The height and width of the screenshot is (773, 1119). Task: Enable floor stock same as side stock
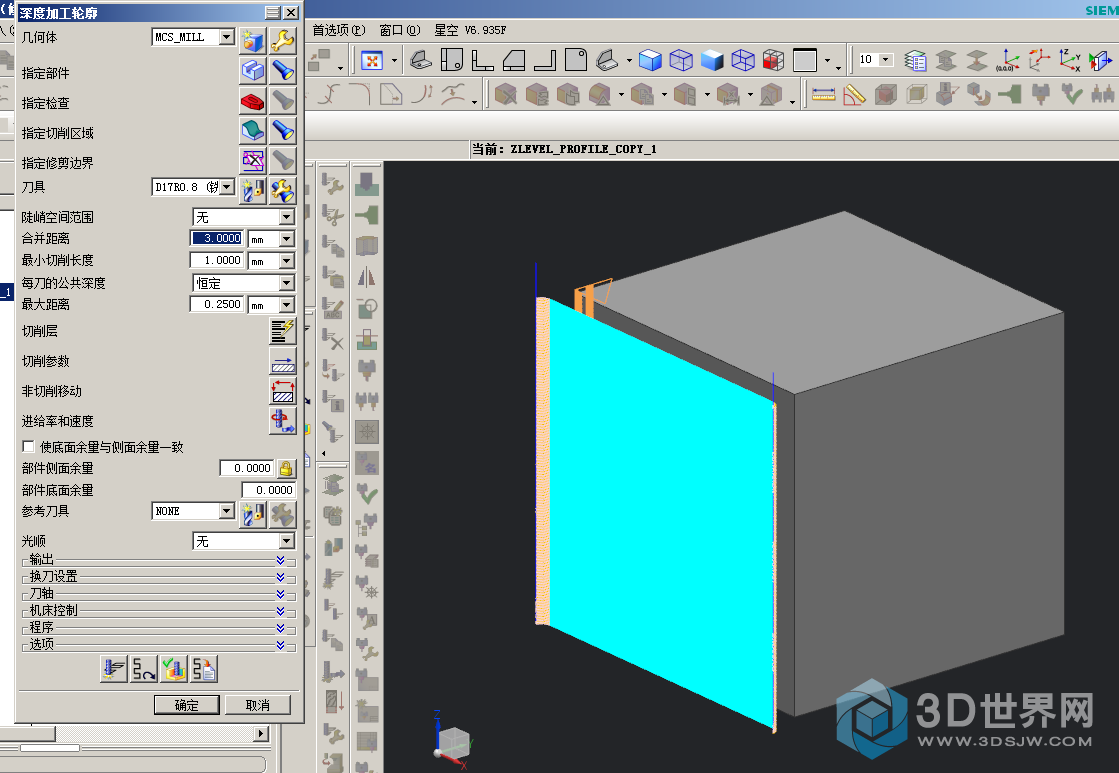(29, 447)
